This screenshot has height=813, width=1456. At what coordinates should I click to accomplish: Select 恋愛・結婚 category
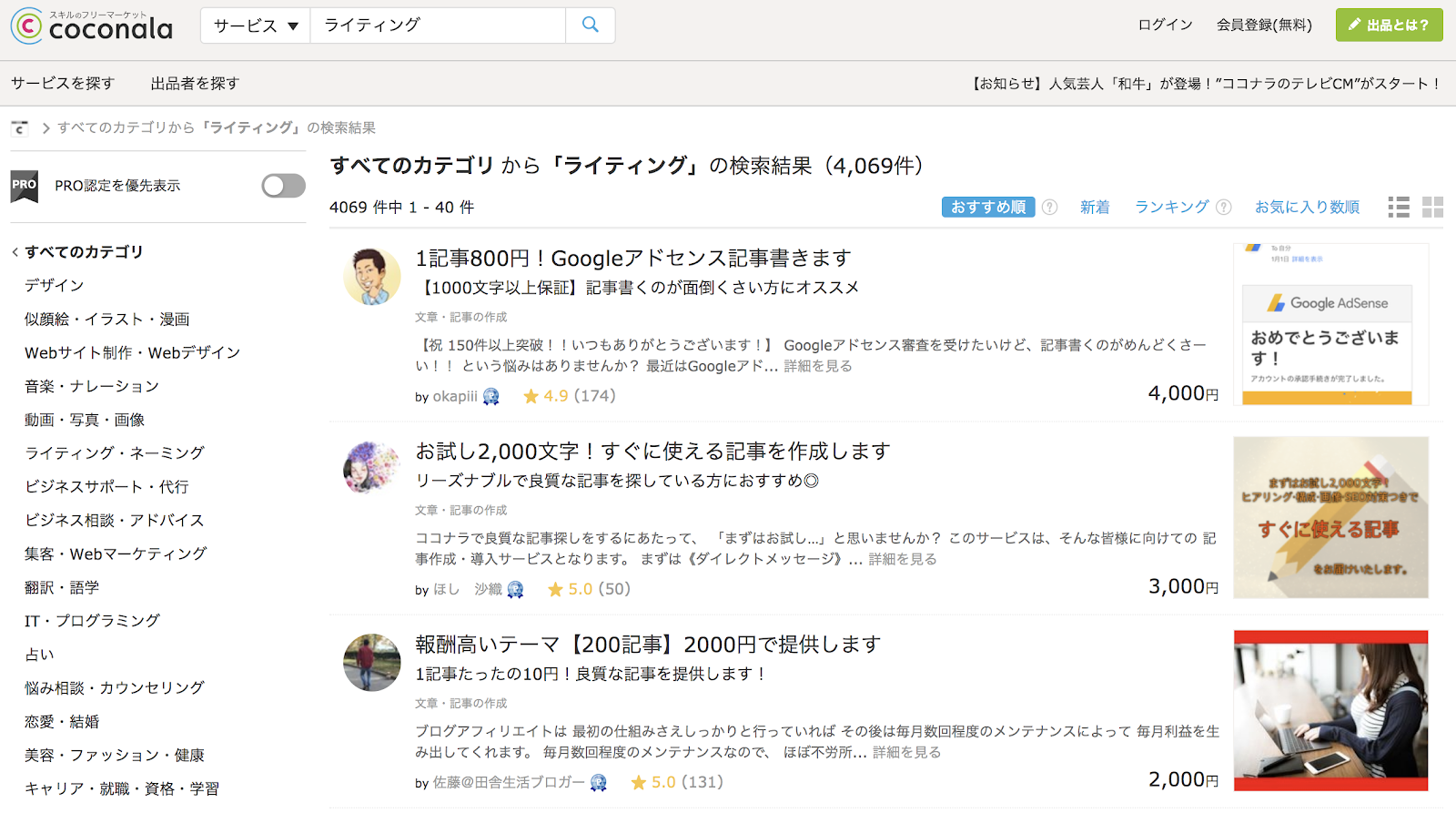click(62, 722)
